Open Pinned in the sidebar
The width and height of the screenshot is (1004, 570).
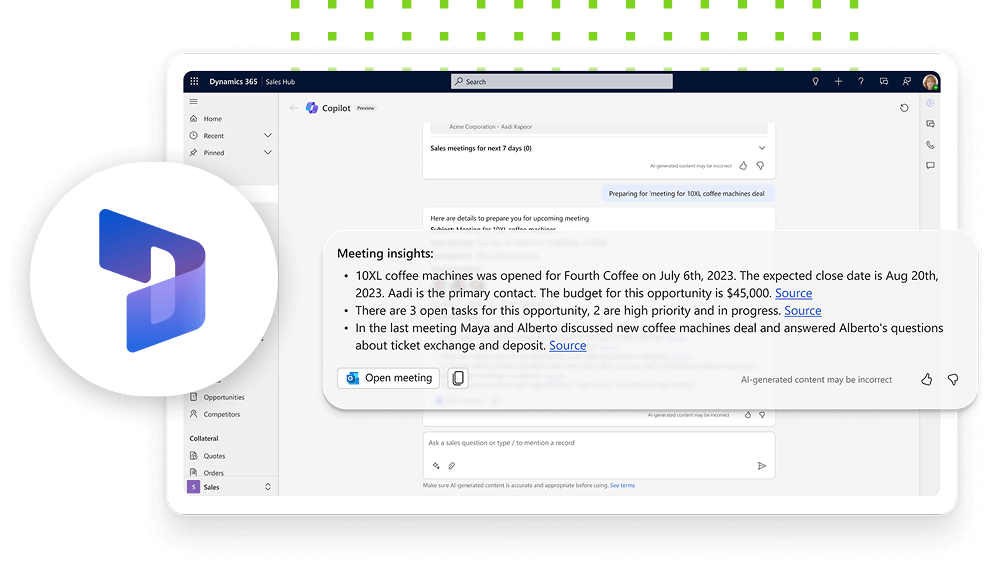[x=214, y=153]
